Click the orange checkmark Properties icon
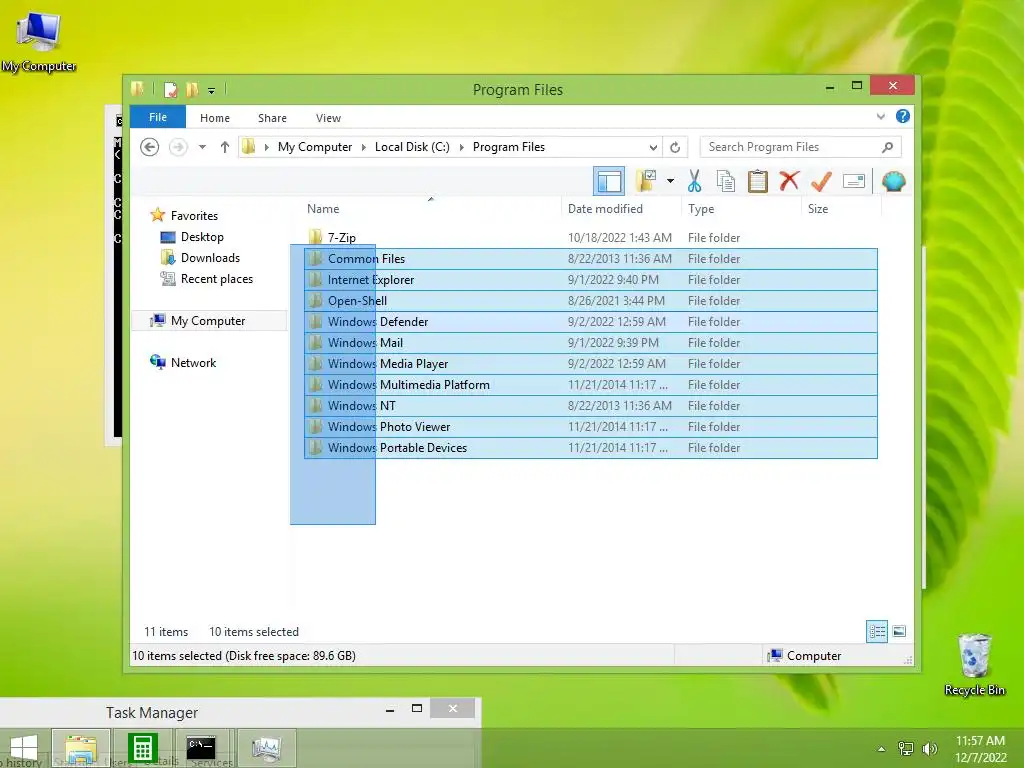This screenshot has height=768, width=1024. [x=822, y=181]
